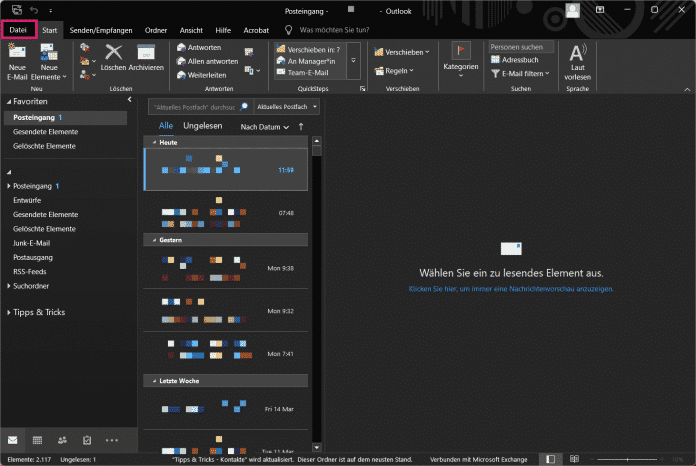696x466 pixels.
Task: Switch to normal view layout in status bar
Action: pos(550,459)
